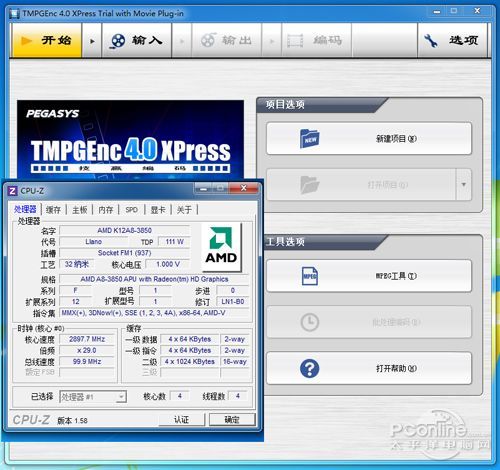Click the reel icon beside 输出
Screen dimensions: 500x470
(x=208, y=40)
